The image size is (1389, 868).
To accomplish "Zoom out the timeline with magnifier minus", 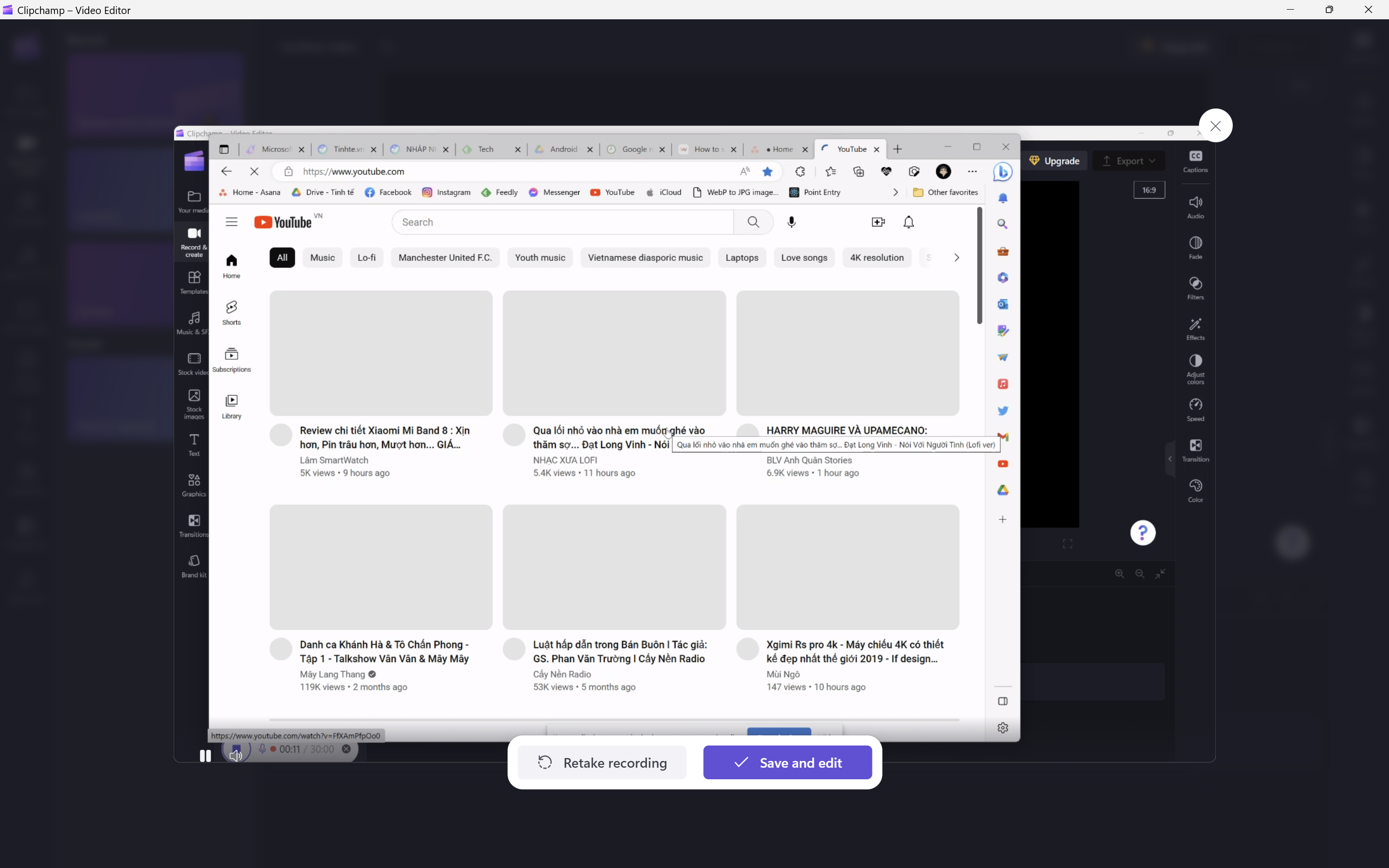I will pyautogui.click(x=1140, y=573).
